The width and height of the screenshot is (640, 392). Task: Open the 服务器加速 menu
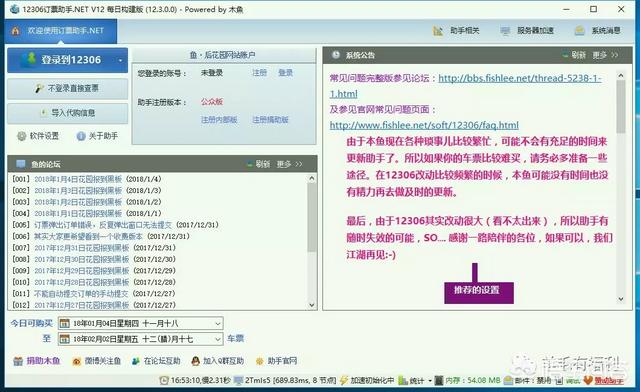527,31
